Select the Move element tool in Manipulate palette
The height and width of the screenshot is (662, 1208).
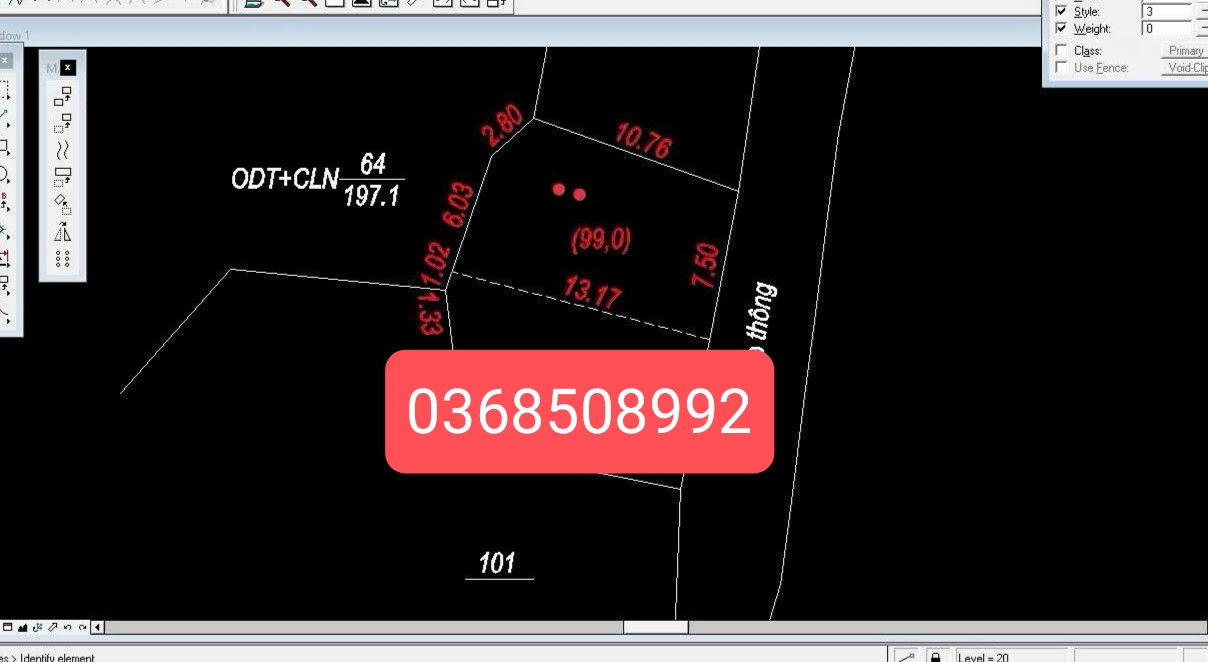(62, 123)
